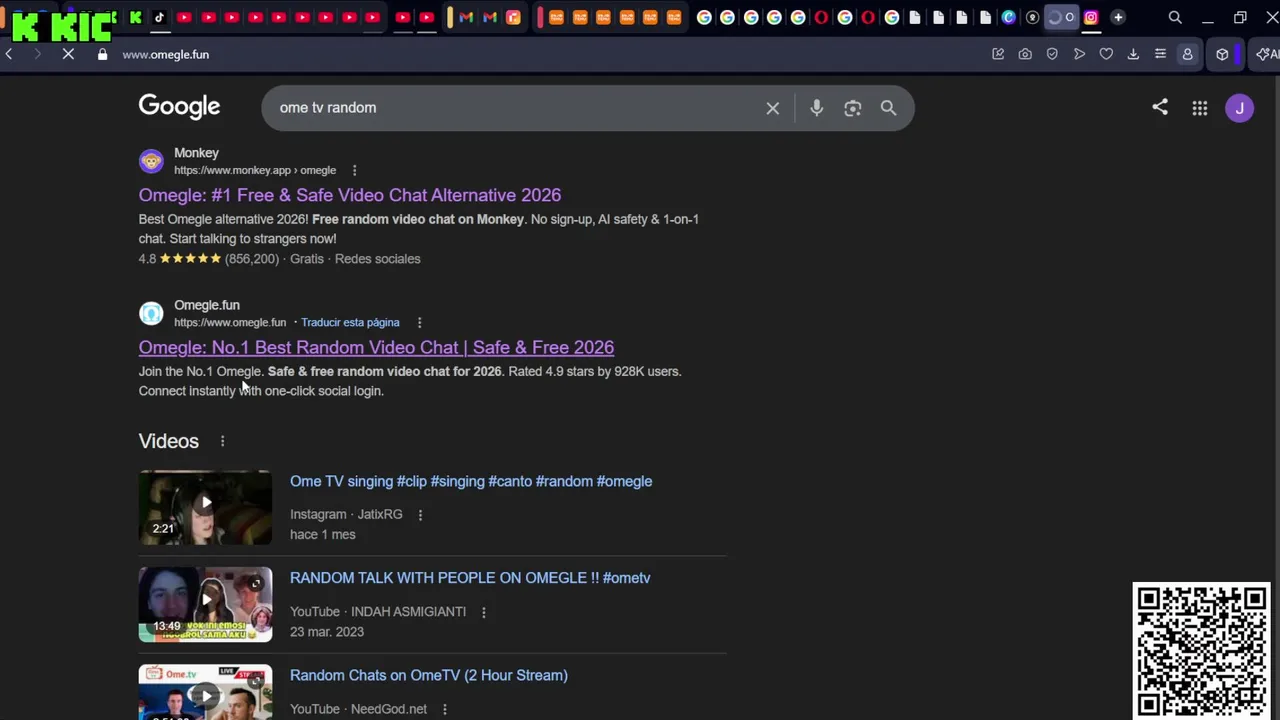This screenshot has height=720, width=1280.
Task: Play the Random Chats OmeTV thumbnail
Action: (x=205, y=692)
